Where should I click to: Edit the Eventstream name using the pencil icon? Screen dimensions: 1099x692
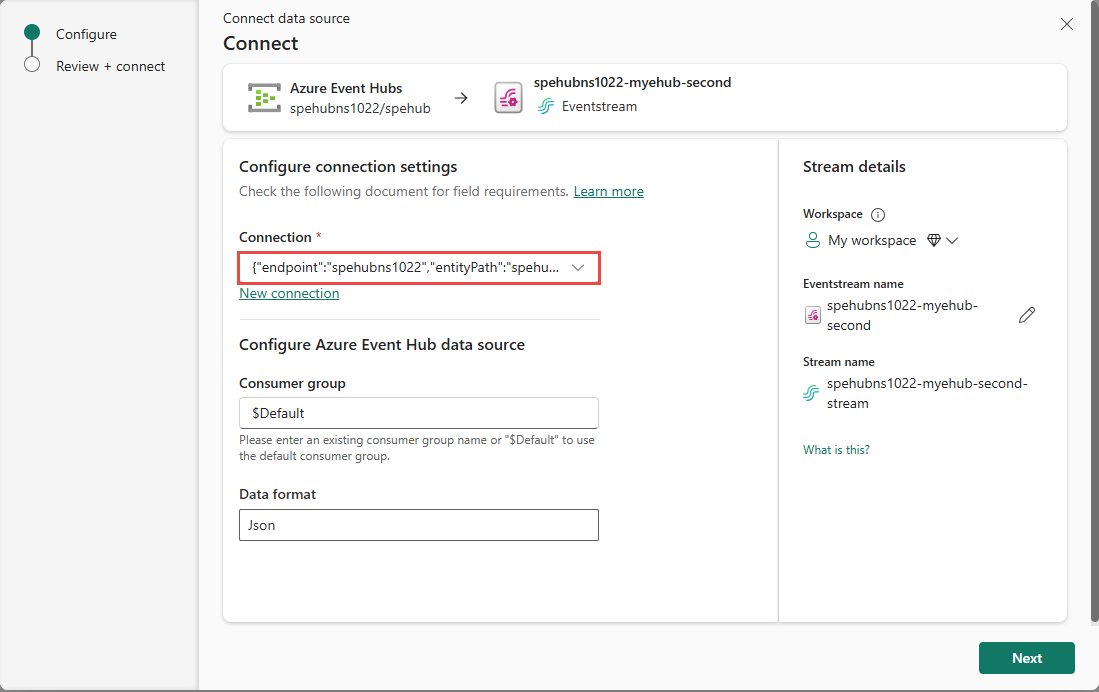(1027, 315)
